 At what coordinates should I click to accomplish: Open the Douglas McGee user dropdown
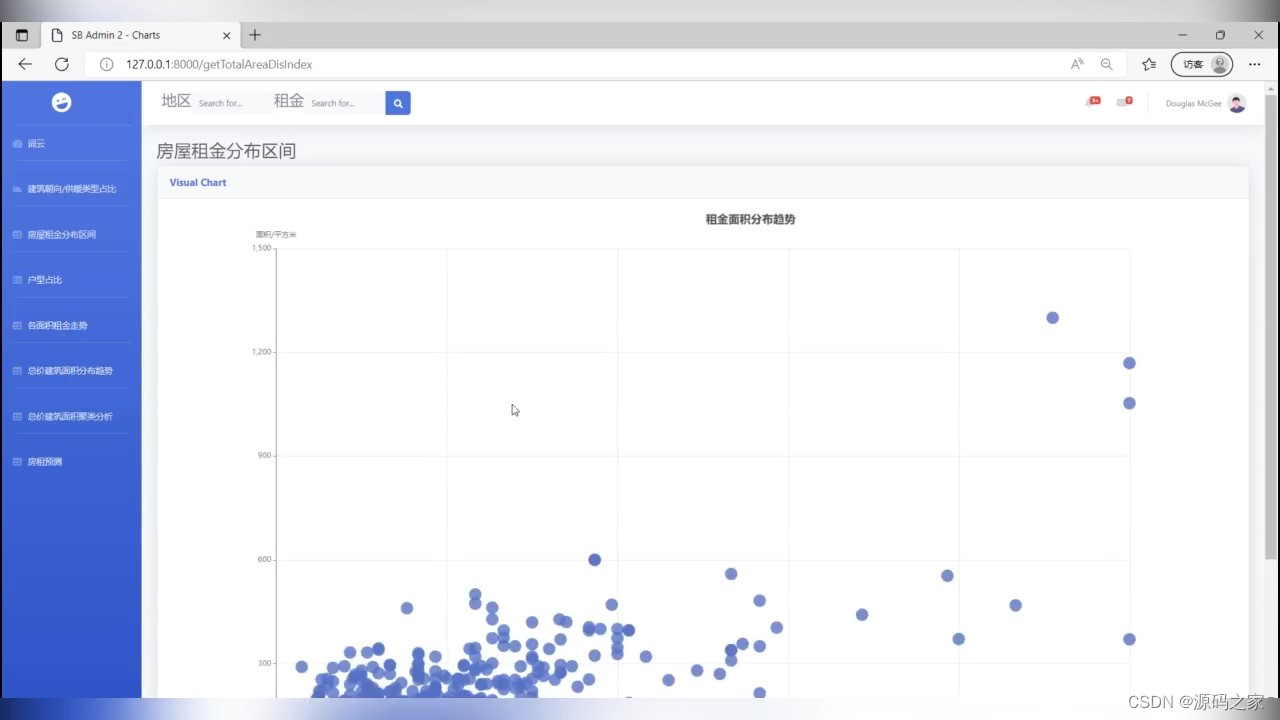[1205, 103]
